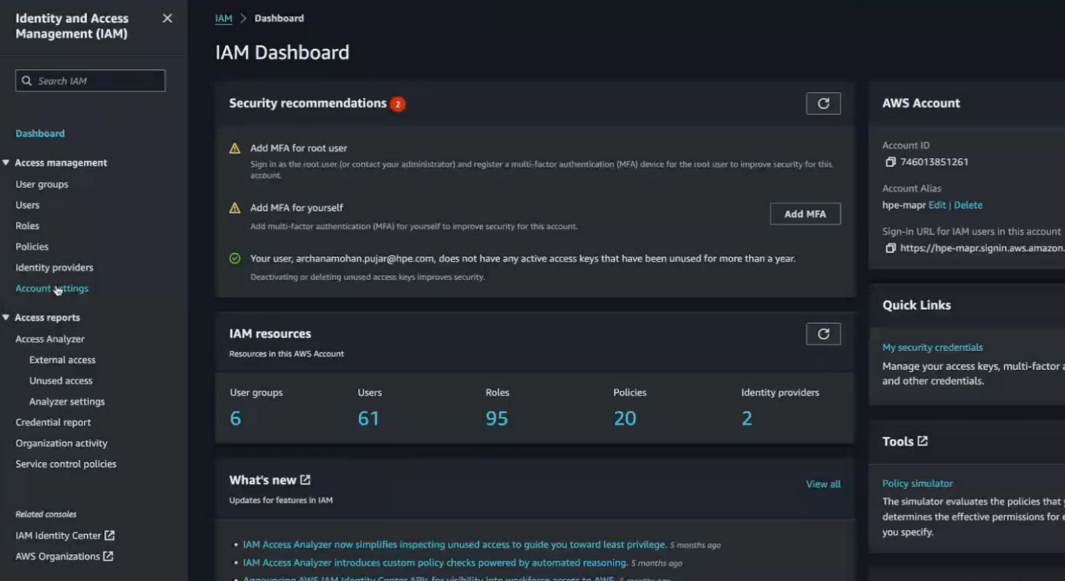
Task: Click the warning icon beside Add MFA for root user
Action: pos(235,148)
